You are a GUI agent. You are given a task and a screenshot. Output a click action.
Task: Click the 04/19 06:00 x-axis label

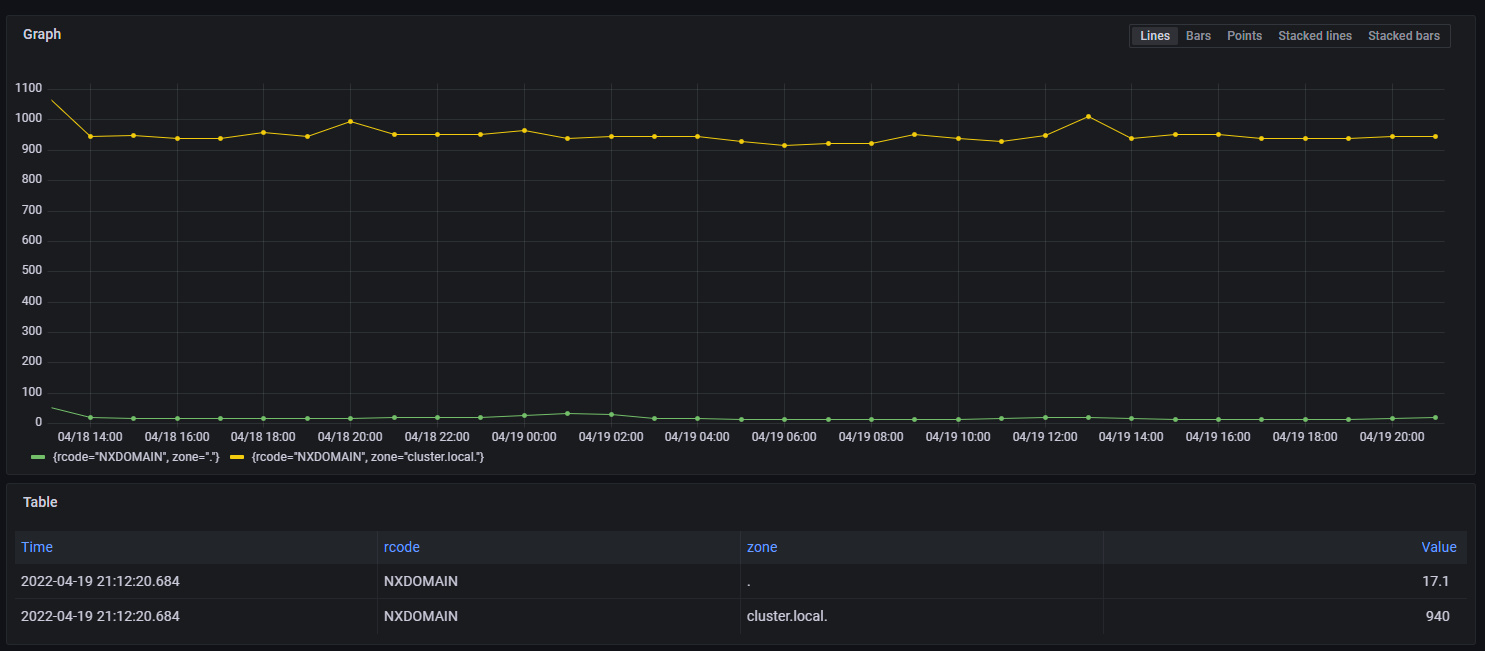tap(784, 437)
